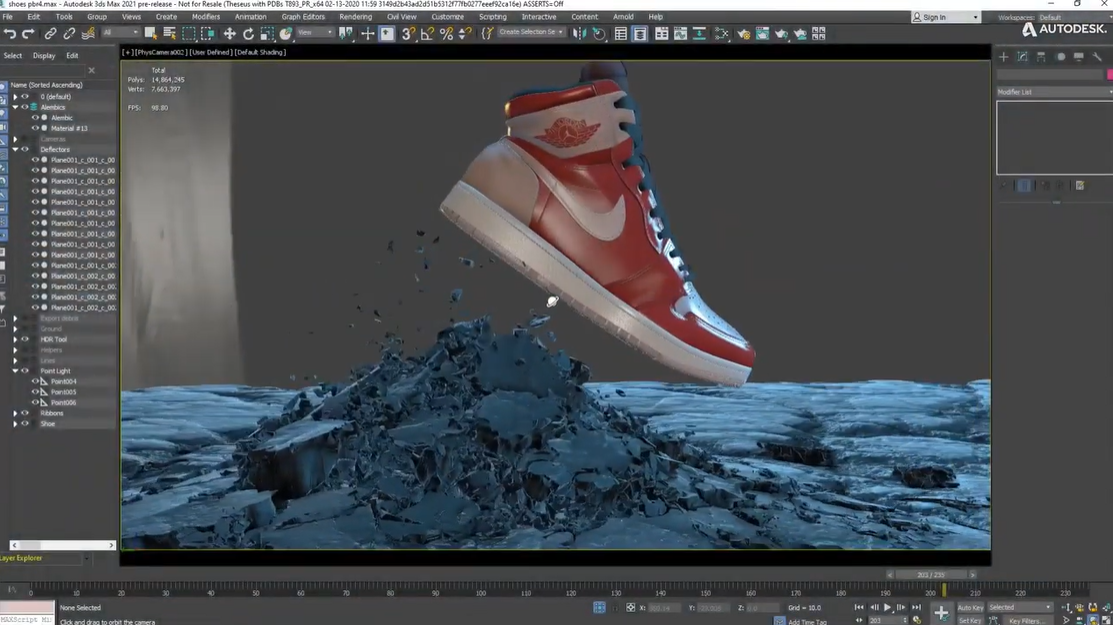Click the Sign In button
This screenshot has width=1113, height=625.
(x=945, y=17)
